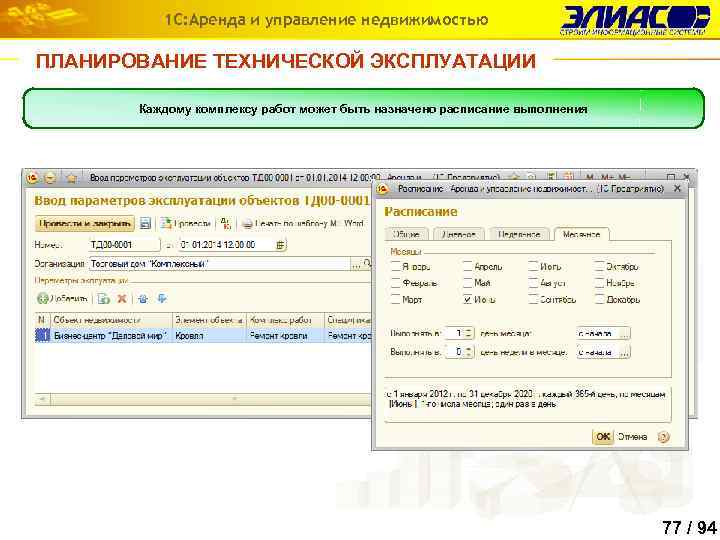720x540 pixels.
Task: Click the help question icon in the Расписание dialog
Action: [x=664, y=437]
